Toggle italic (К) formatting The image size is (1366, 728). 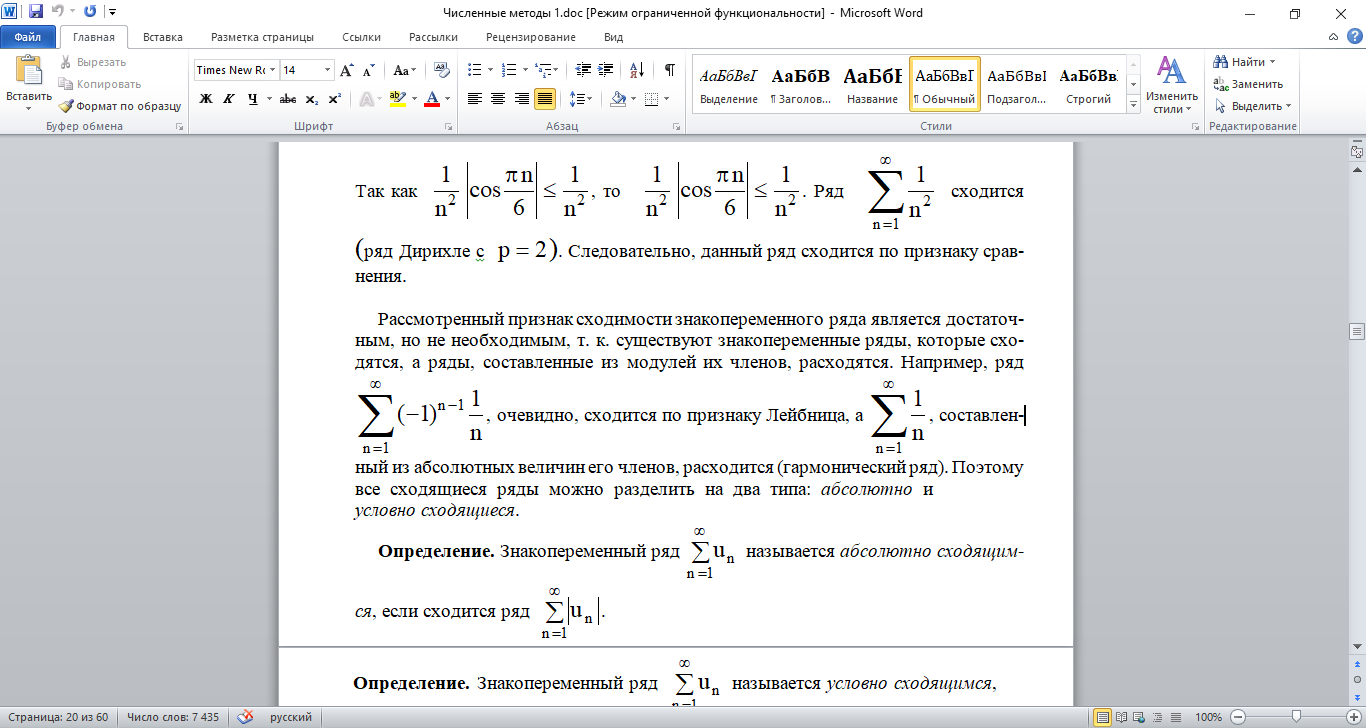229,98
